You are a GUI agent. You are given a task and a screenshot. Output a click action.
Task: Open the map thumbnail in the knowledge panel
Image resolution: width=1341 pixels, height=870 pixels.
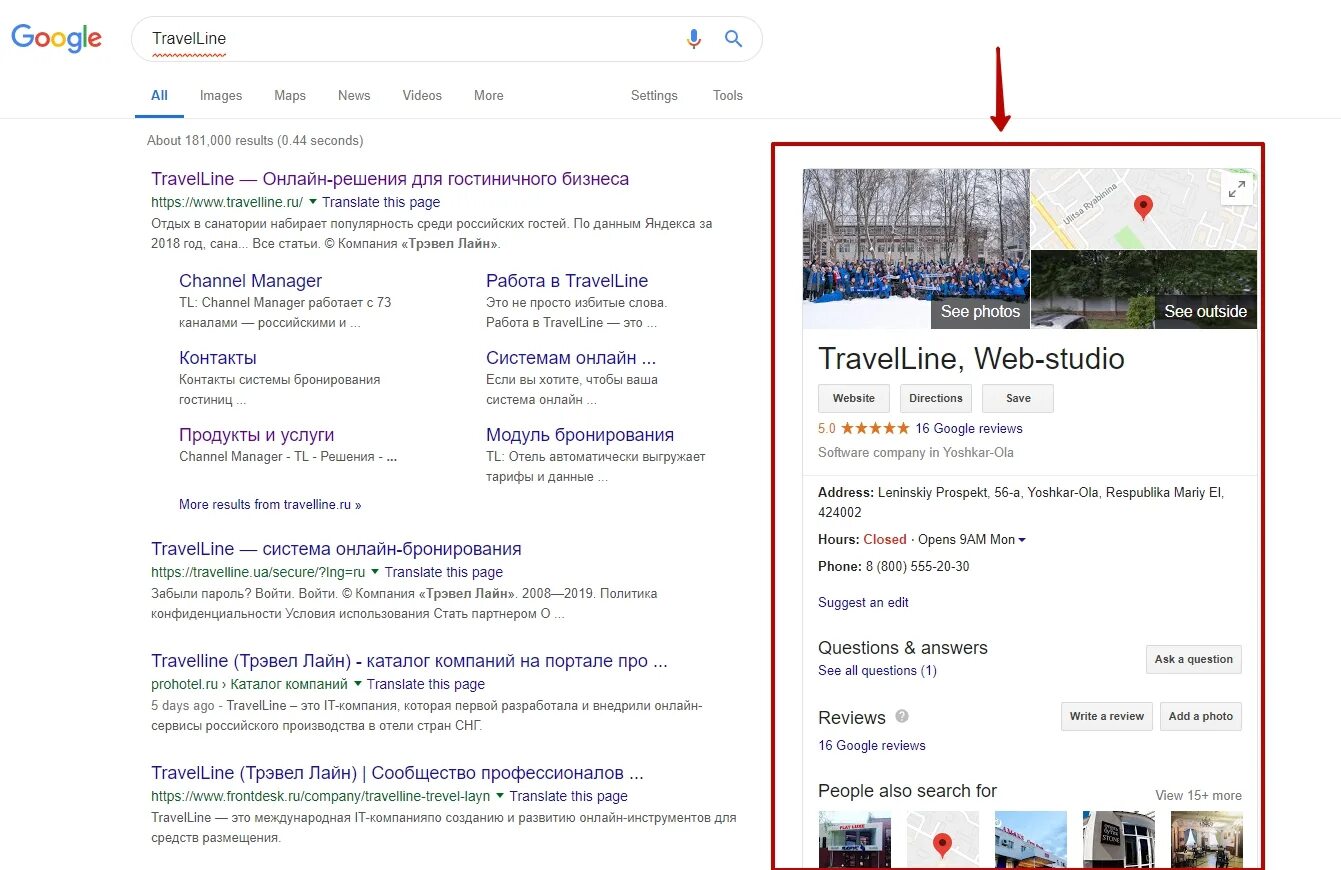coord(1144,208)
